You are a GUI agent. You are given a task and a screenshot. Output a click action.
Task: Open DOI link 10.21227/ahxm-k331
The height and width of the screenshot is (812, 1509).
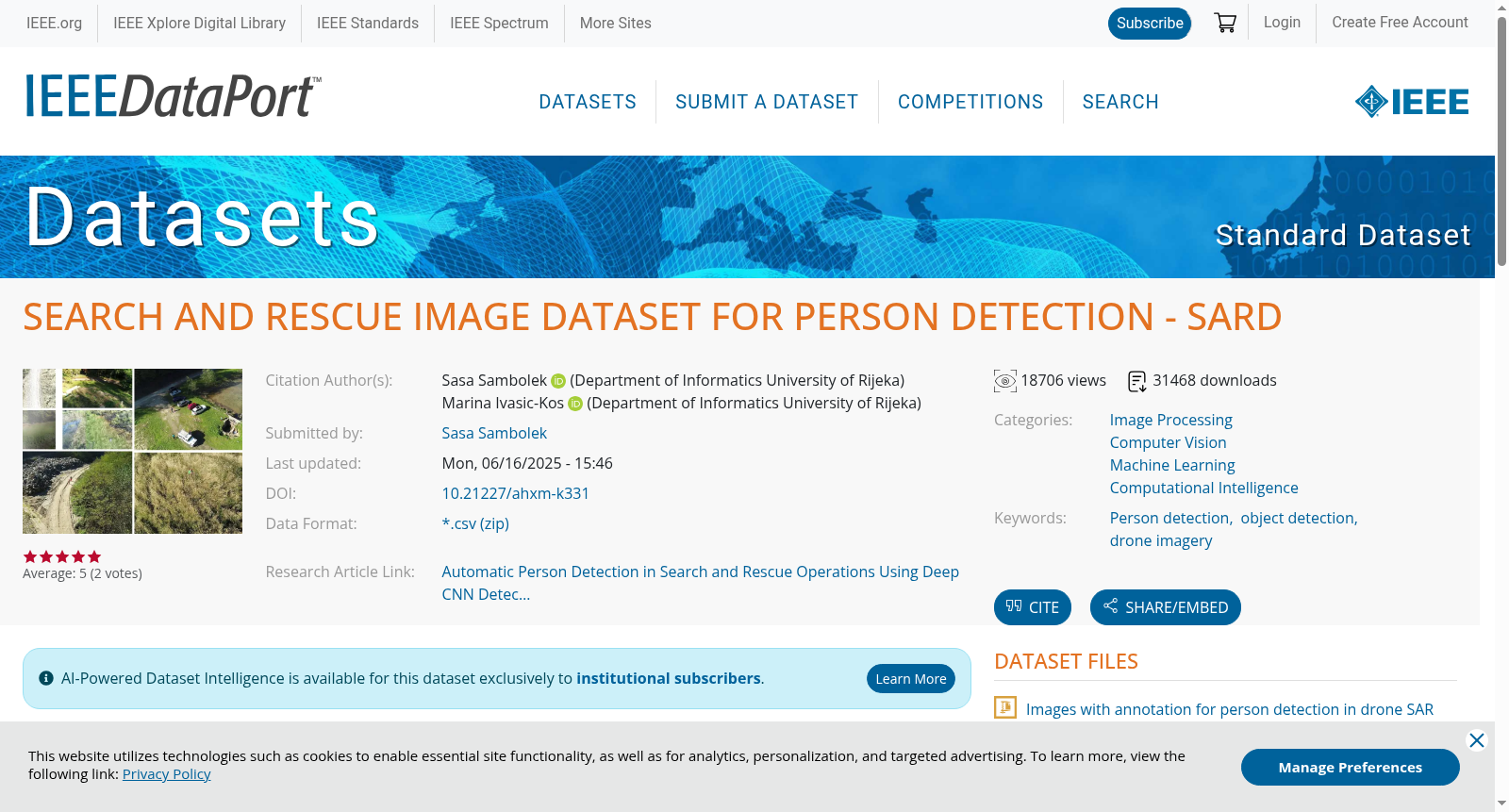(x=516, y=493)
